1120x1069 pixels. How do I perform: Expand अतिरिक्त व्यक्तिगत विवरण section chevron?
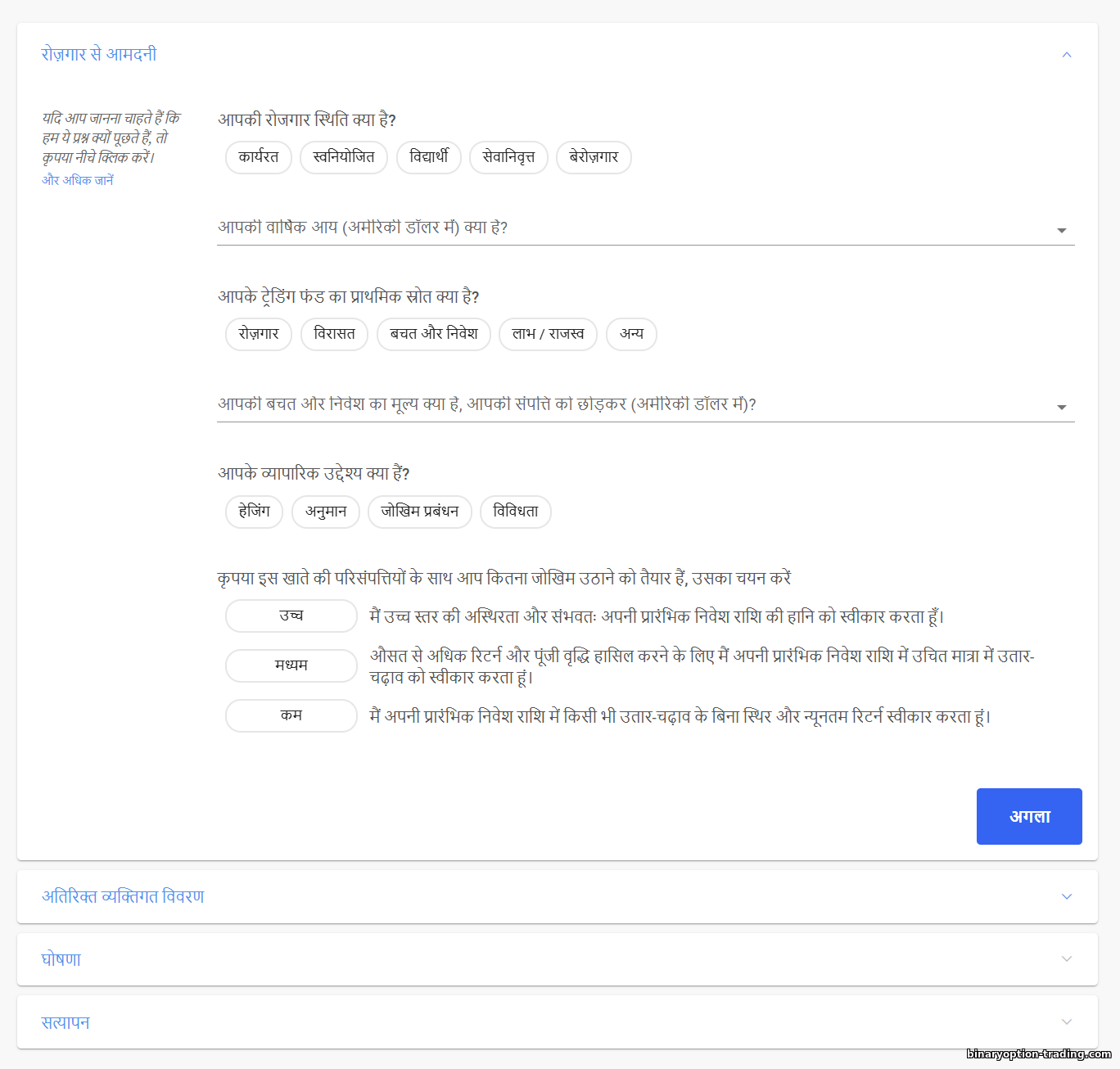tap(1066, 896)
